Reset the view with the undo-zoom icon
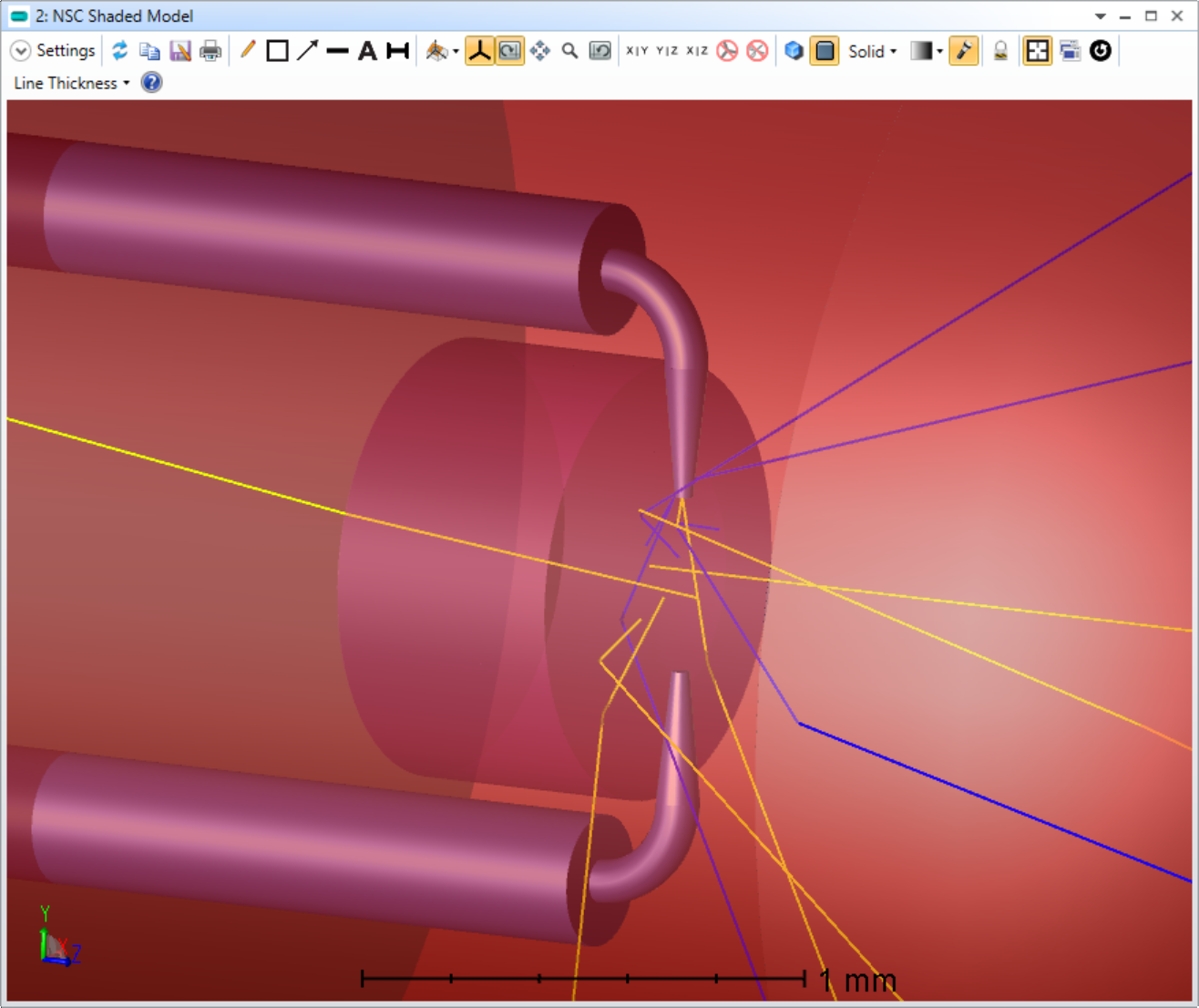The height and width of the screenshot is (1008, 1199). point(600,51)
